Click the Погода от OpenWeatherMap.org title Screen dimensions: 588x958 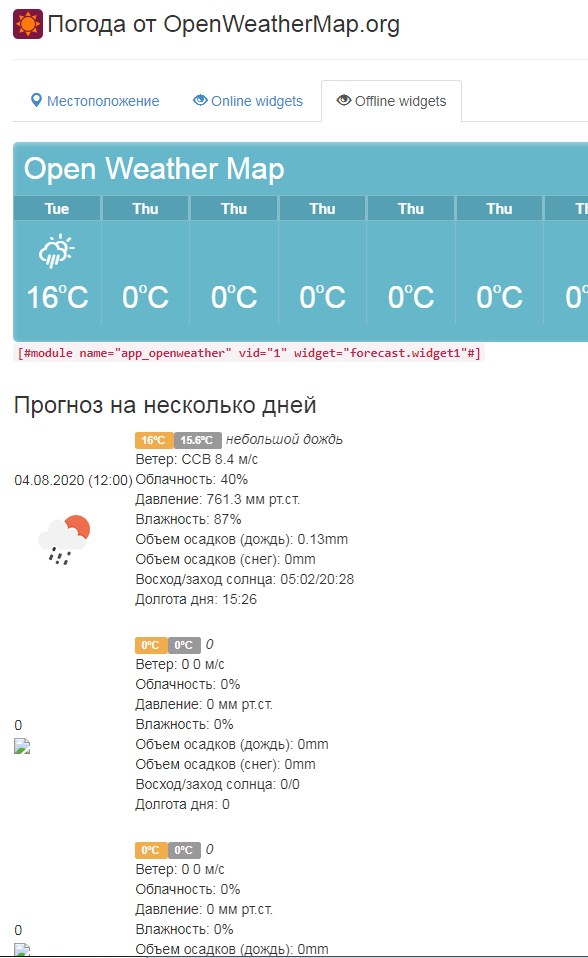223,24
